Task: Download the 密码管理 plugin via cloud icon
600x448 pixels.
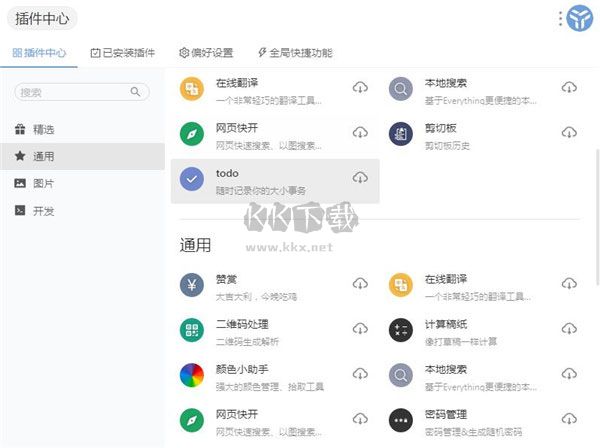Action: 569,419
